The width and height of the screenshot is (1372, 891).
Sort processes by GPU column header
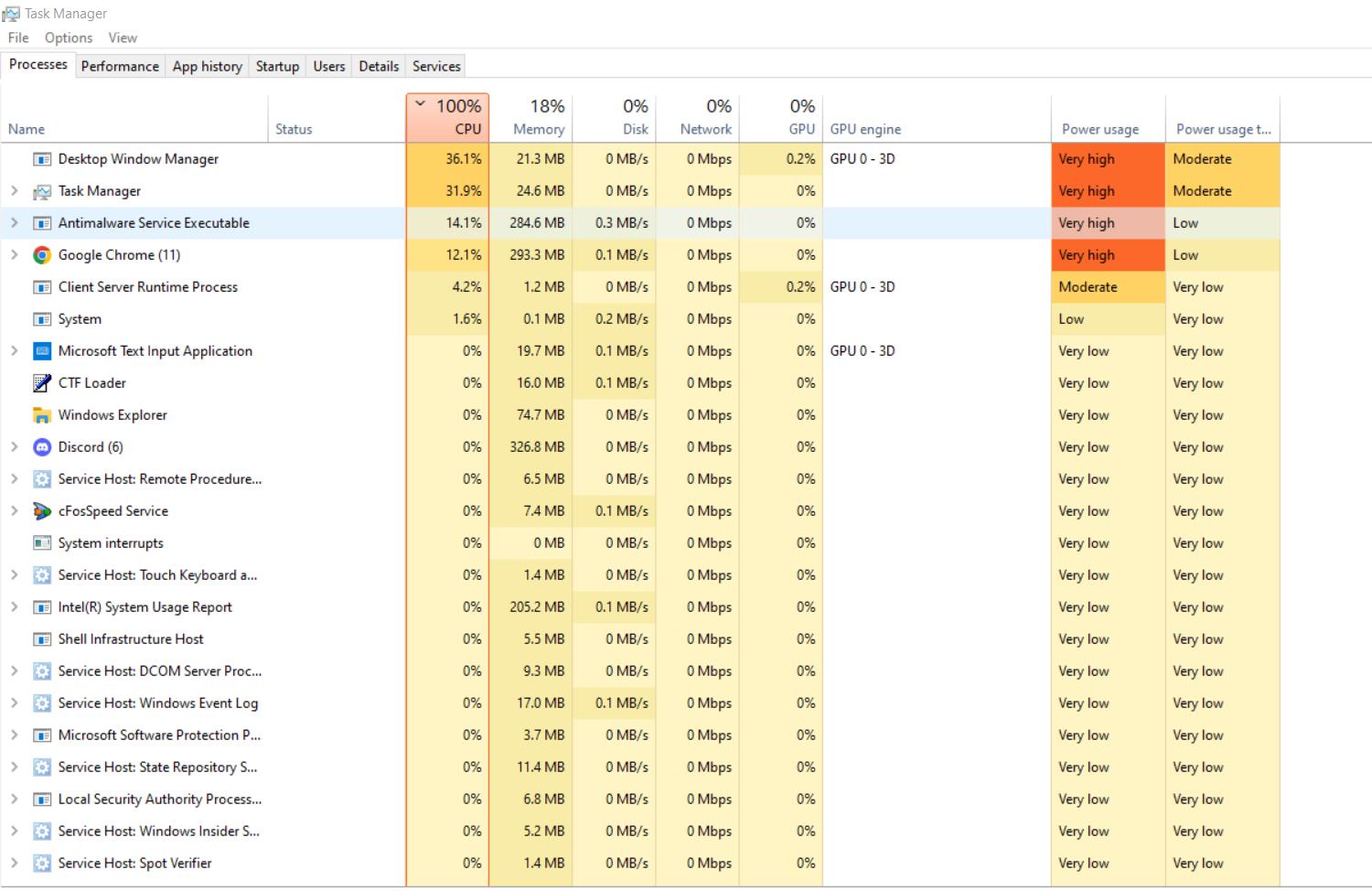point(780,118)
